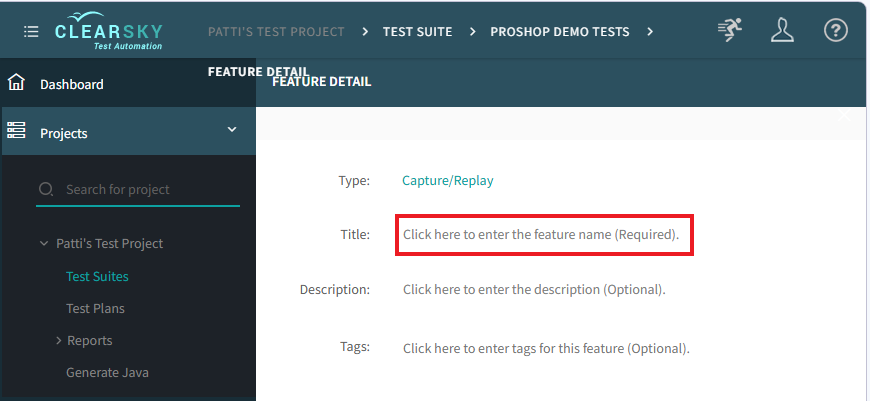Click the magnifier icon in project search
870x401 pixels.
click(x=46, y=189)
